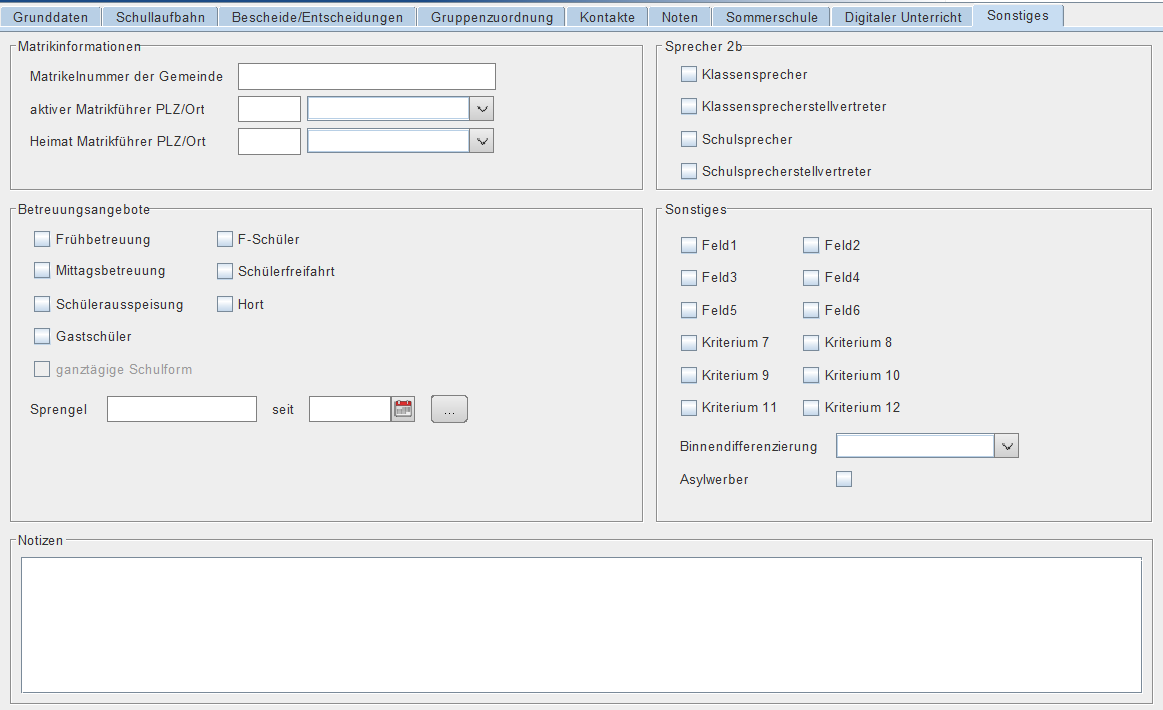Enable the Frühbetreuung checkbox
Image resolution: width=1163 pixels, height=710 pixels.
pos(42,239)
